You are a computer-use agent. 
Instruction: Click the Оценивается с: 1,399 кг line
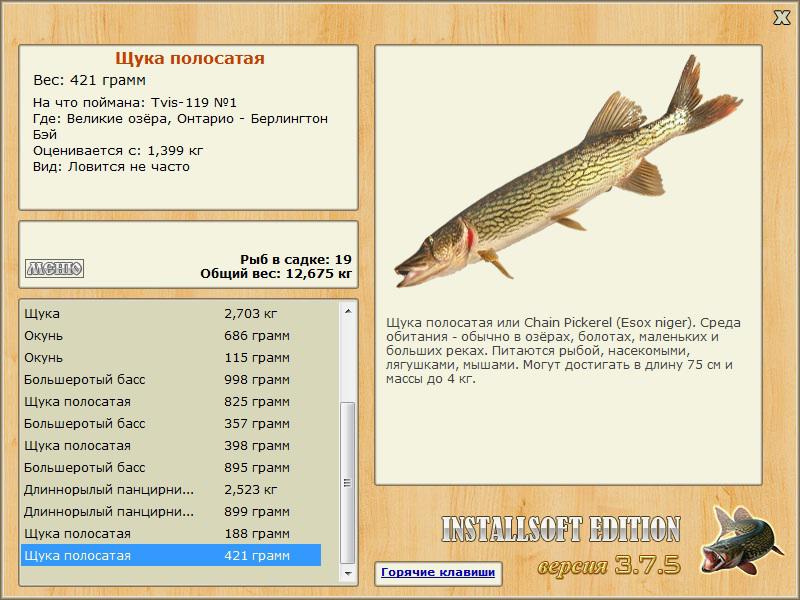[x=118, y=151]
